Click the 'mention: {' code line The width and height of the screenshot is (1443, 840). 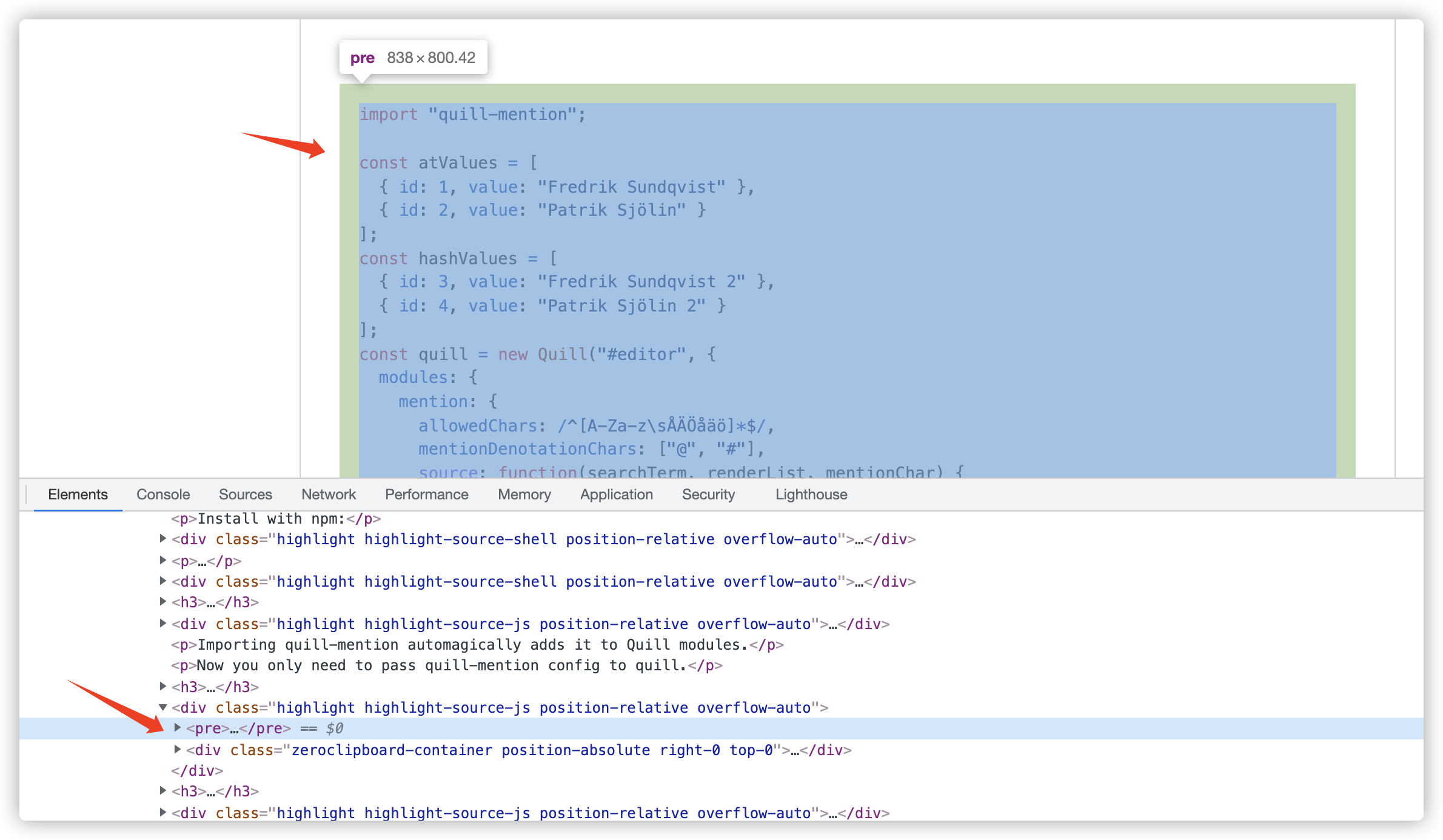click(x=447, y=402)
